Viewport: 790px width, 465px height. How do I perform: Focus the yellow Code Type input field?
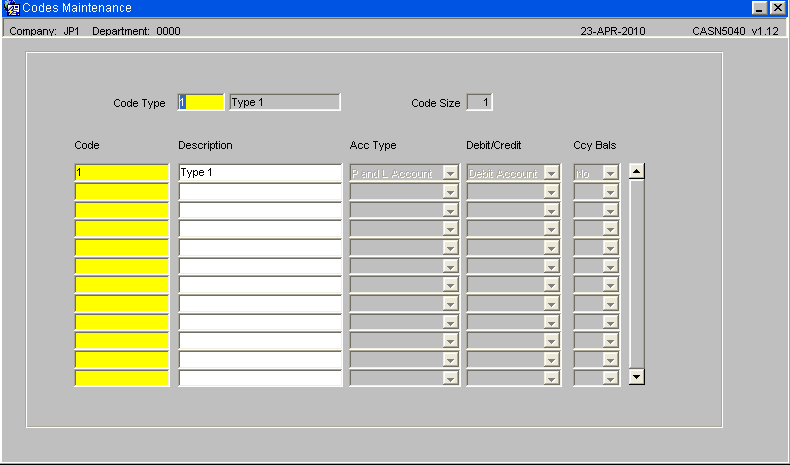tap(201, 102)
